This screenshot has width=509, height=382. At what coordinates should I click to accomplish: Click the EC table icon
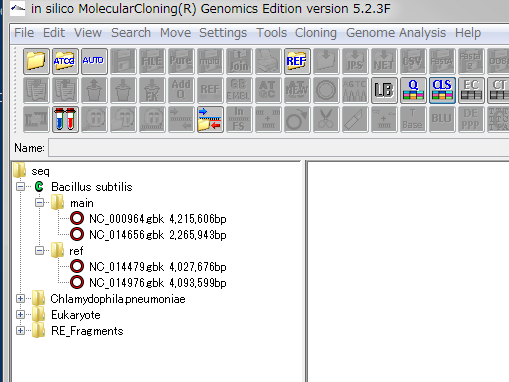pyautogui.click(x=471, y=90)
